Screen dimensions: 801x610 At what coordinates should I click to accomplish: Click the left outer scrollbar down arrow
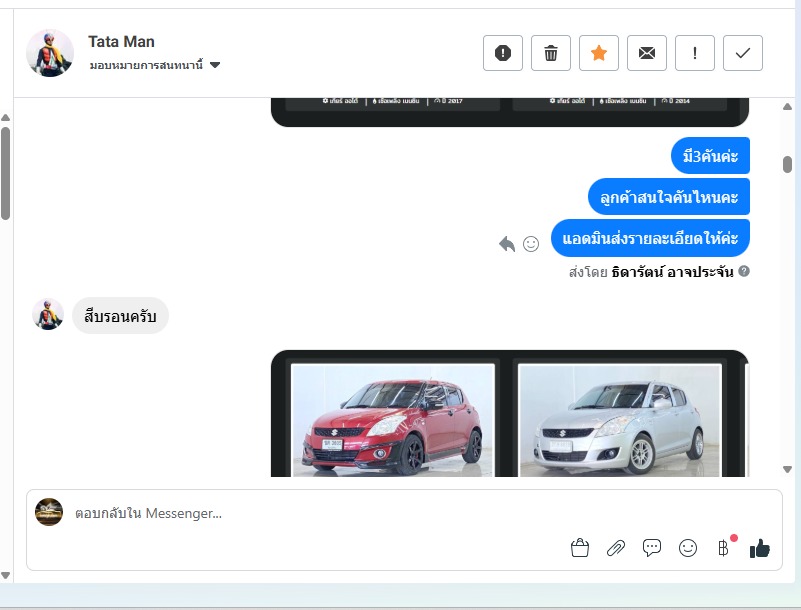coord(6,575)
